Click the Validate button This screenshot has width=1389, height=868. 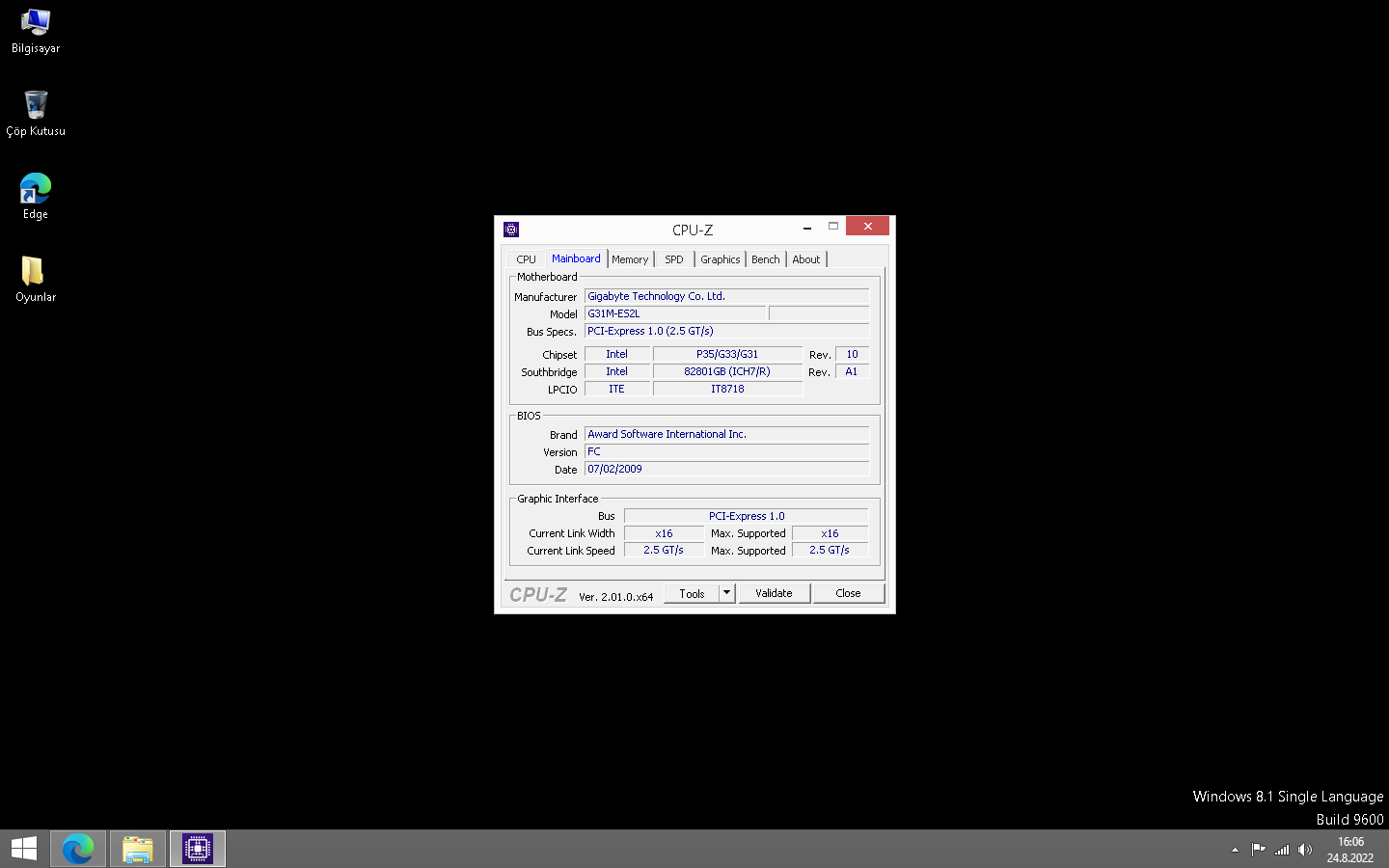click(774, 593)
